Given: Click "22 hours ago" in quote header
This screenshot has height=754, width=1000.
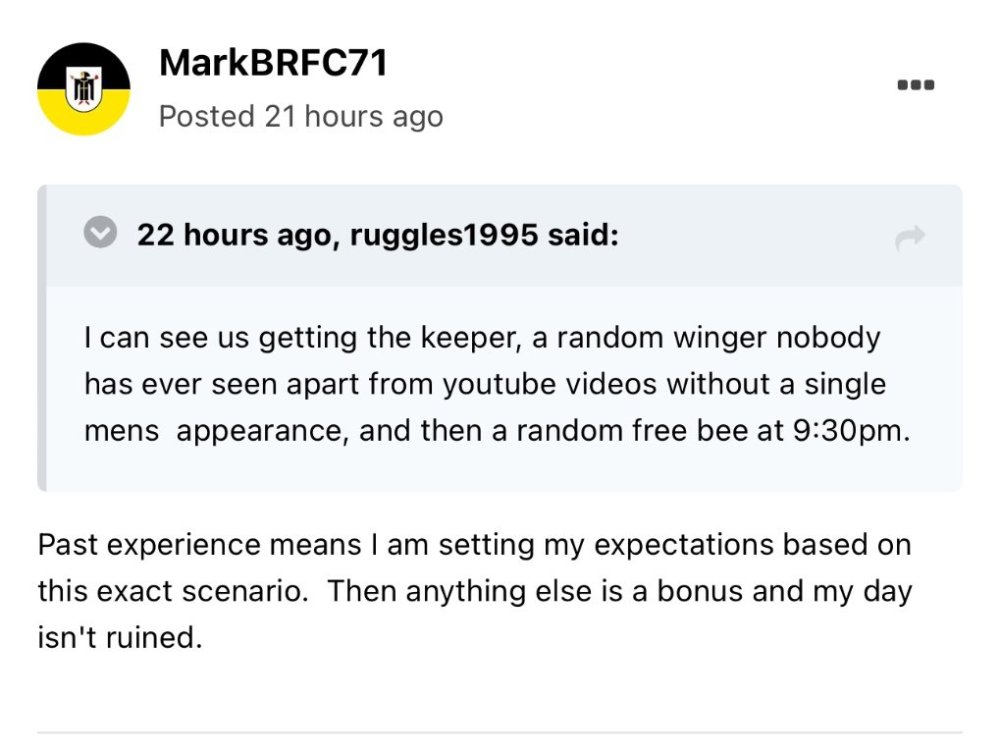Looking at the screenshot, I should pos(233,236).
